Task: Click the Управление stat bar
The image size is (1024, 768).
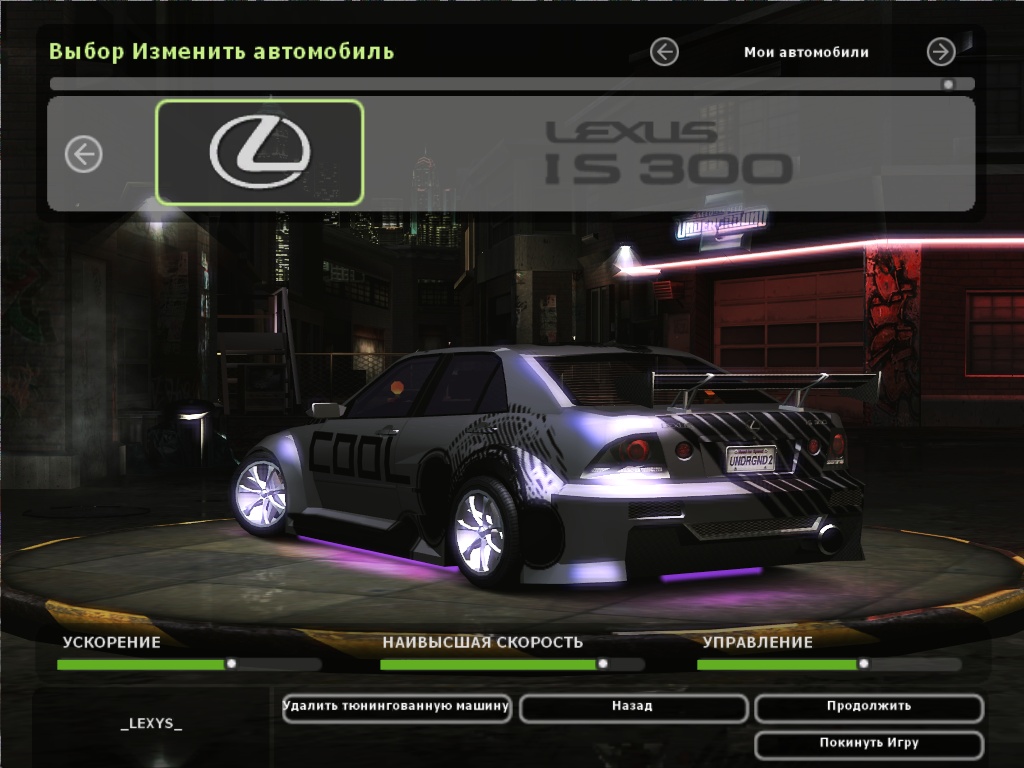Action: pos(829,664)
